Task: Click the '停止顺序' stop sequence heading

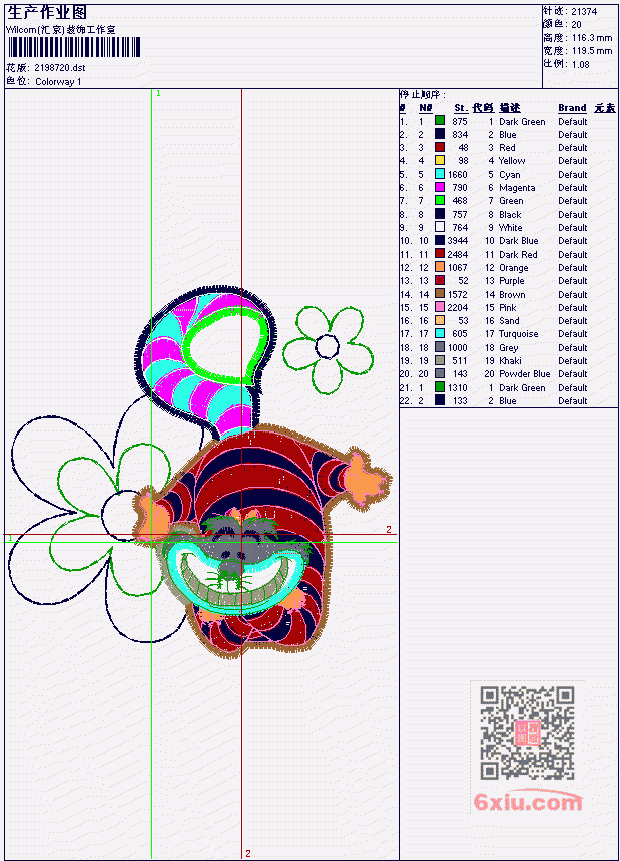Action: (x=423, y=94)
